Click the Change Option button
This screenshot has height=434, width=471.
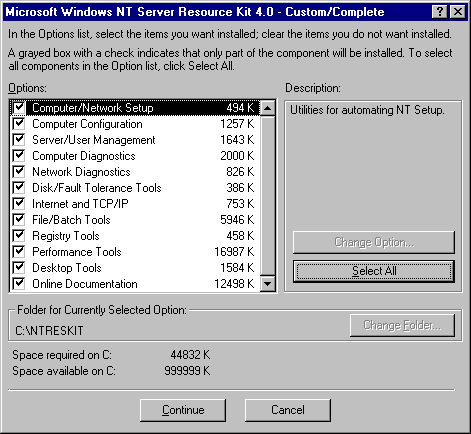[x=374, y=242]
